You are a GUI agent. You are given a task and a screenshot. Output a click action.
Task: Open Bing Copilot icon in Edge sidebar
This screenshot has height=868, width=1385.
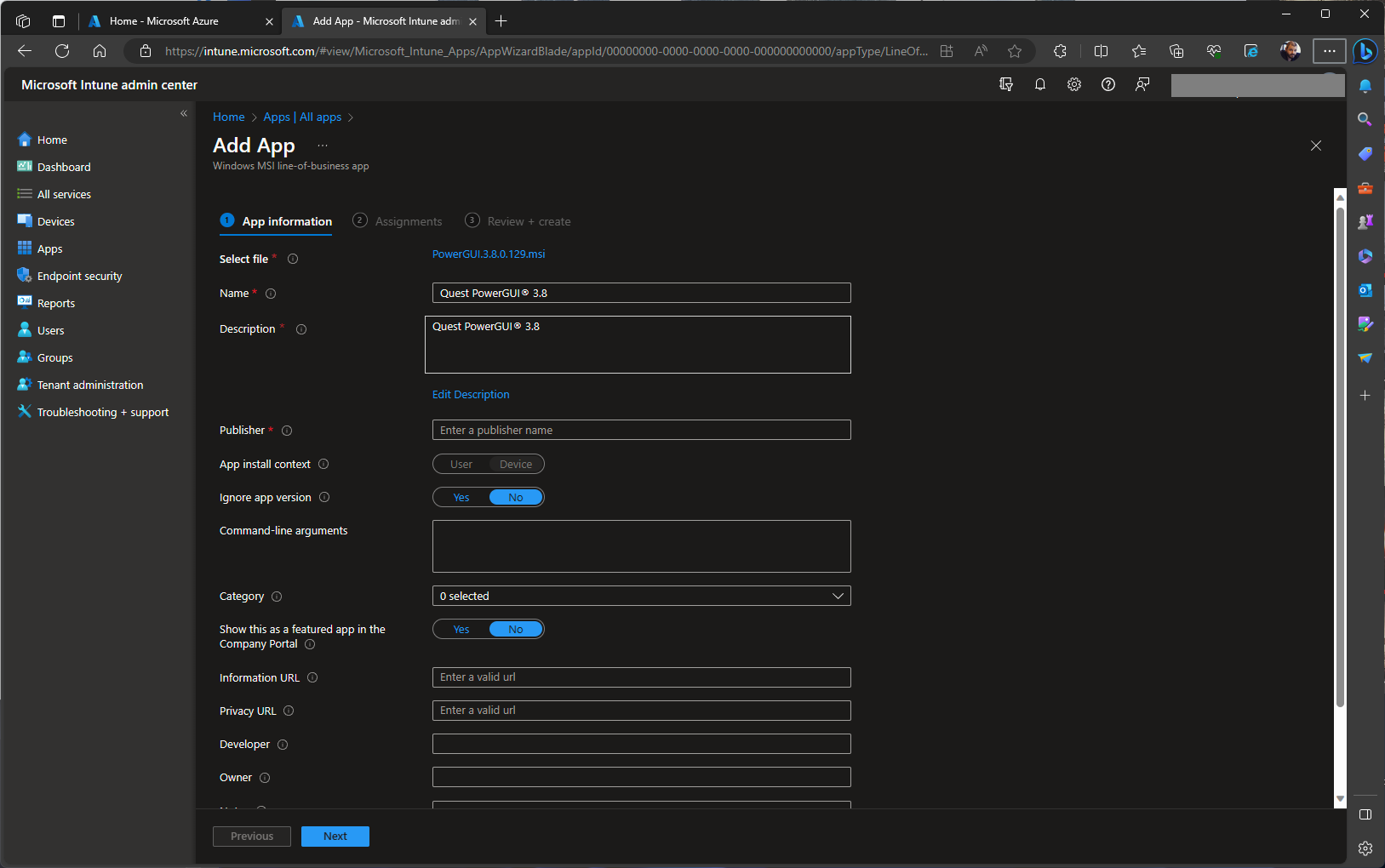tap(1365, 51)
